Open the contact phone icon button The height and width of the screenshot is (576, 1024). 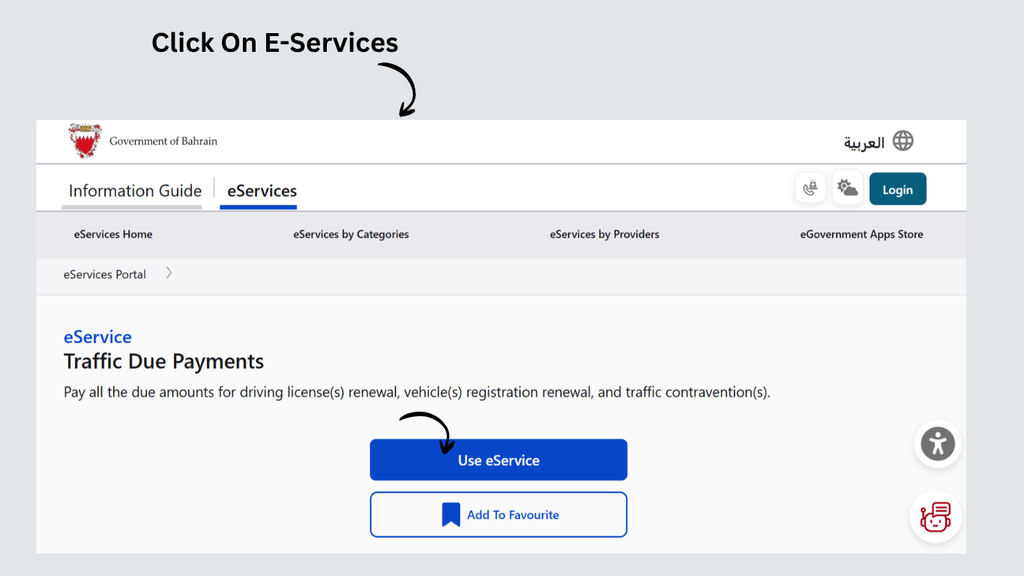click(810, 188)
